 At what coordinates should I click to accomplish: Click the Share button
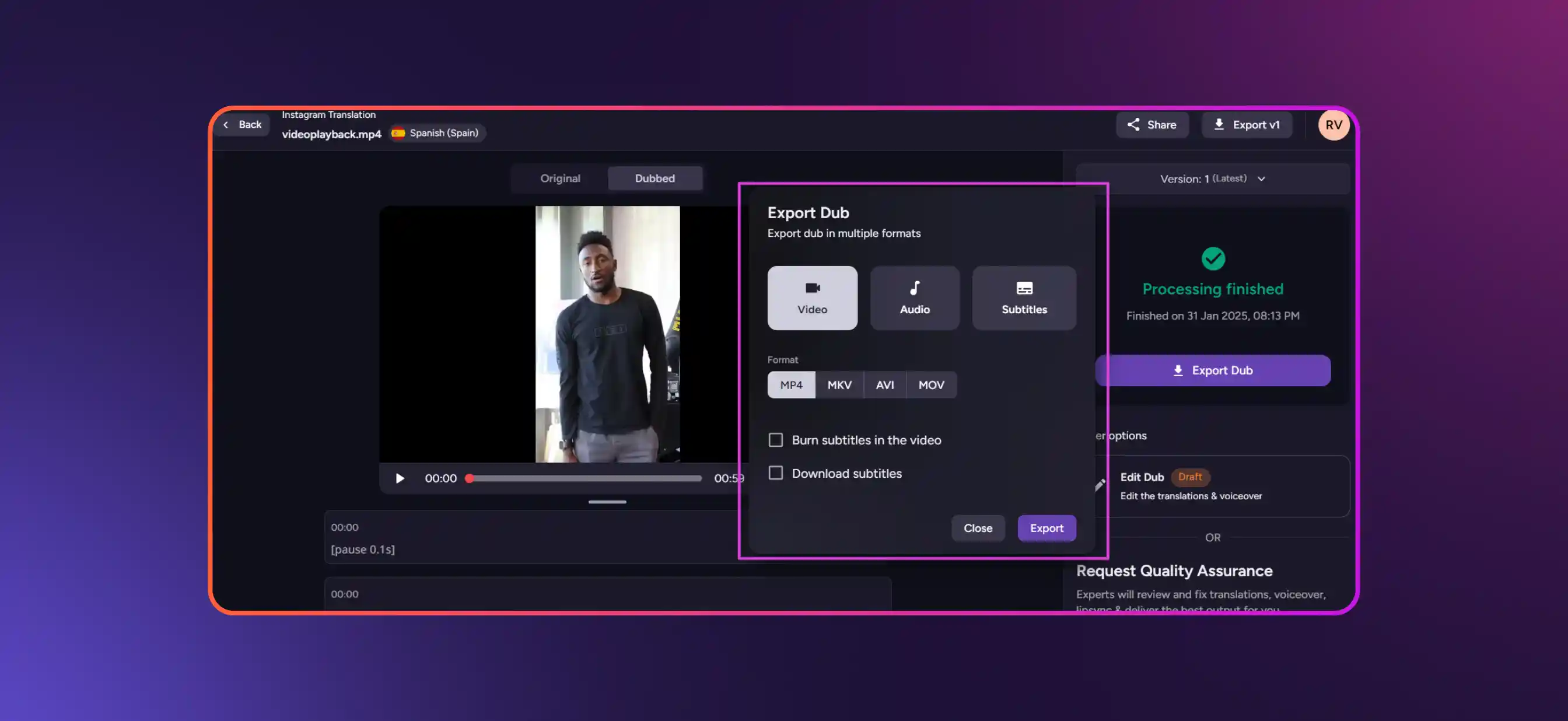tap(1151, 125)
